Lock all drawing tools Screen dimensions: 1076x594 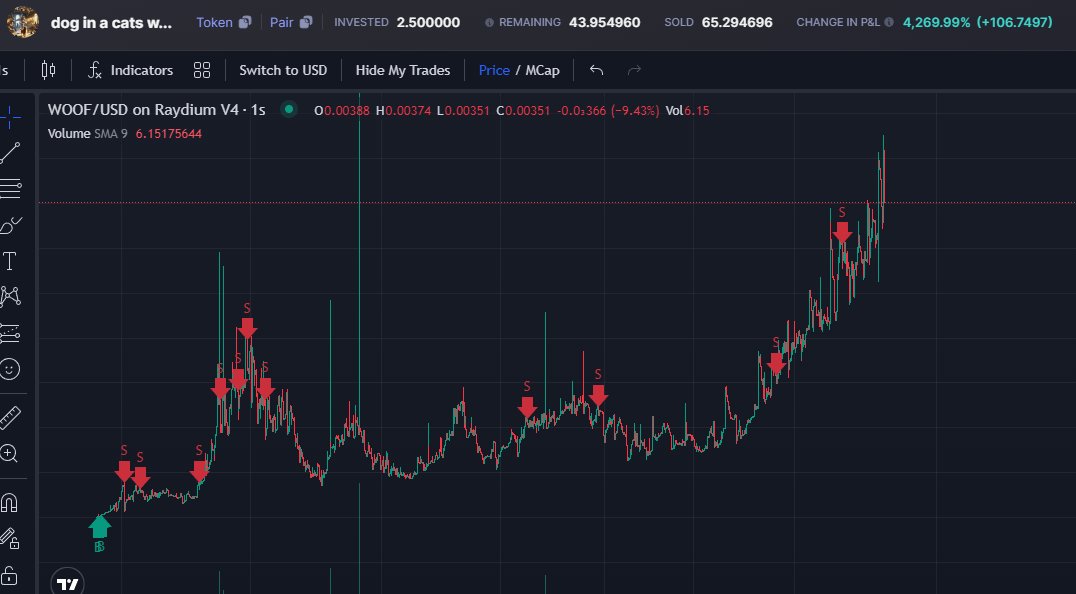click(x=10, y=575)
